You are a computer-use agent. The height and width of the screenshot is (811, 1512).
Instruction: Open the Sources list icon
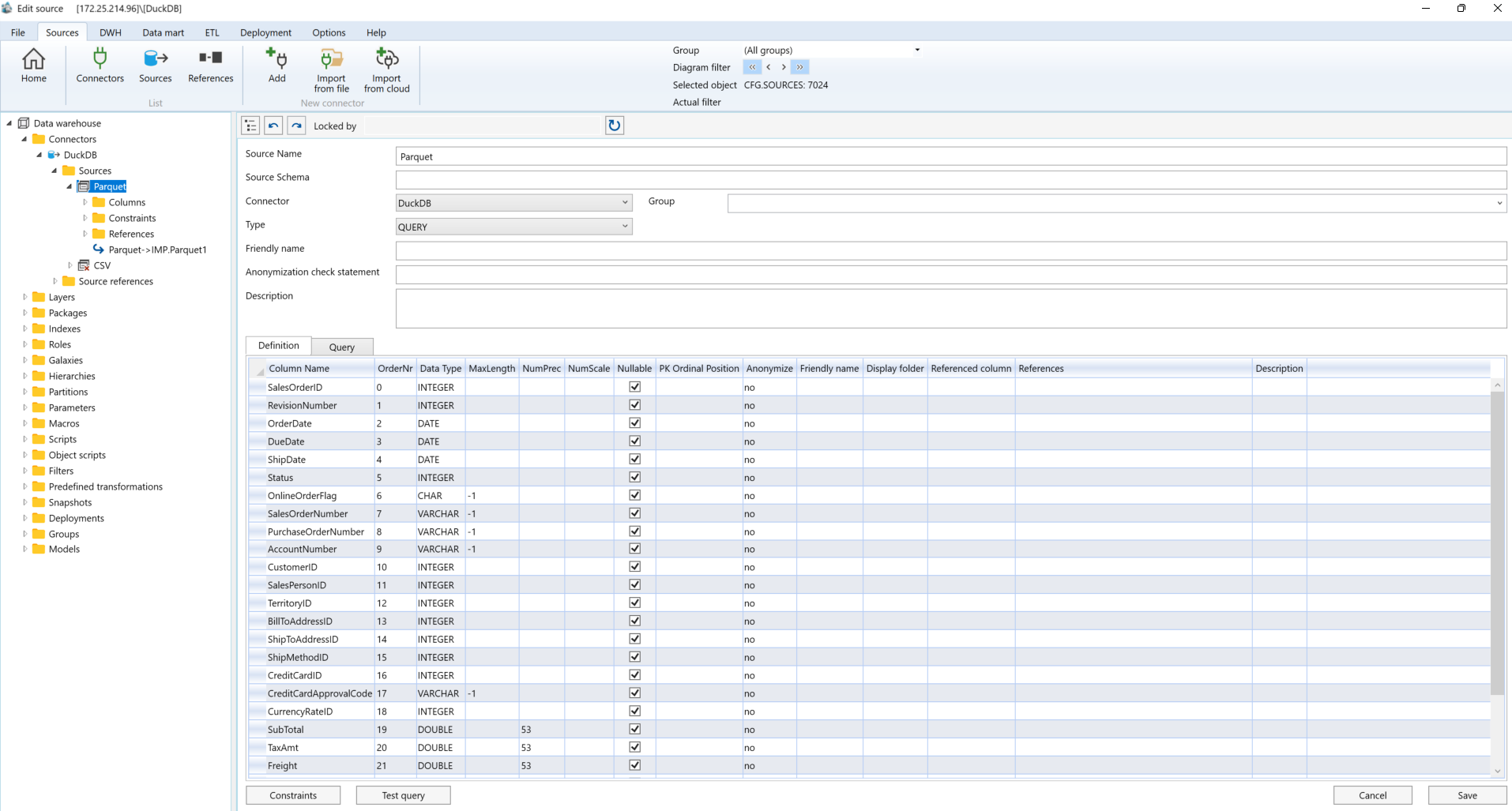click(x=155, y=65)
